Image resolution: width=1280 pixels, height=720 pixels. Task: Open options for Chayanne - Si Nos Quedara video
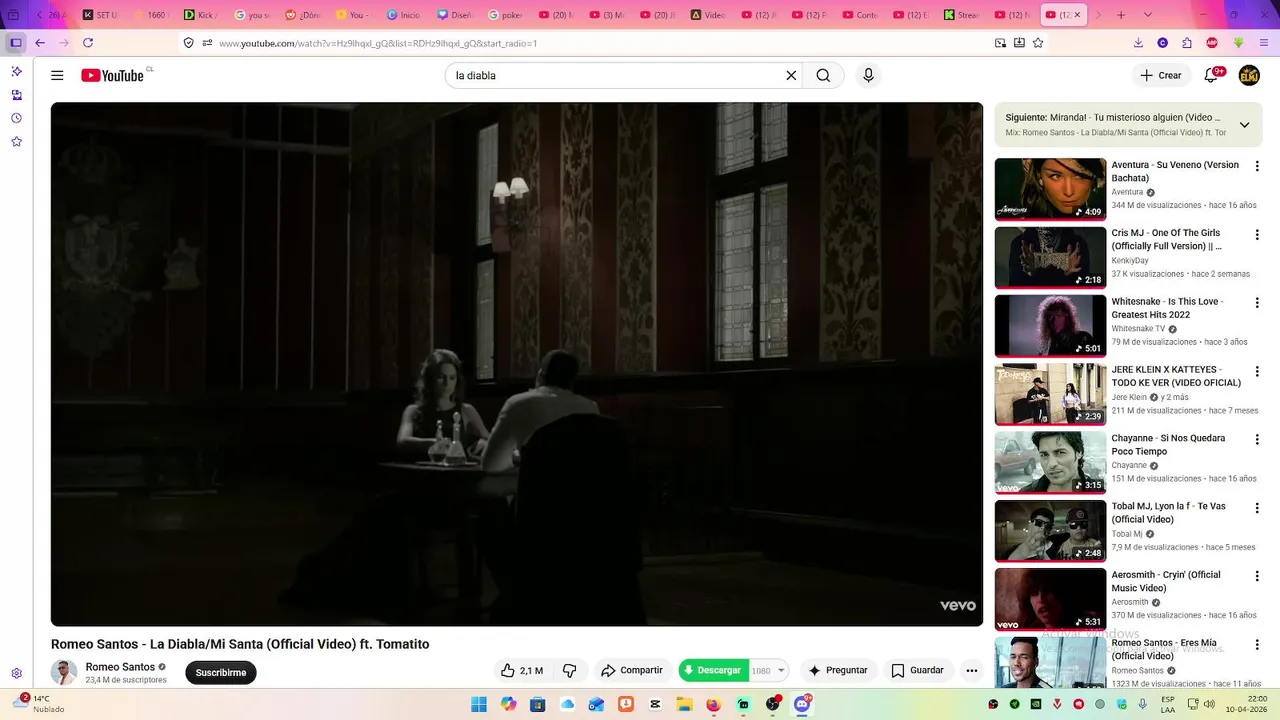[1257, 440]
